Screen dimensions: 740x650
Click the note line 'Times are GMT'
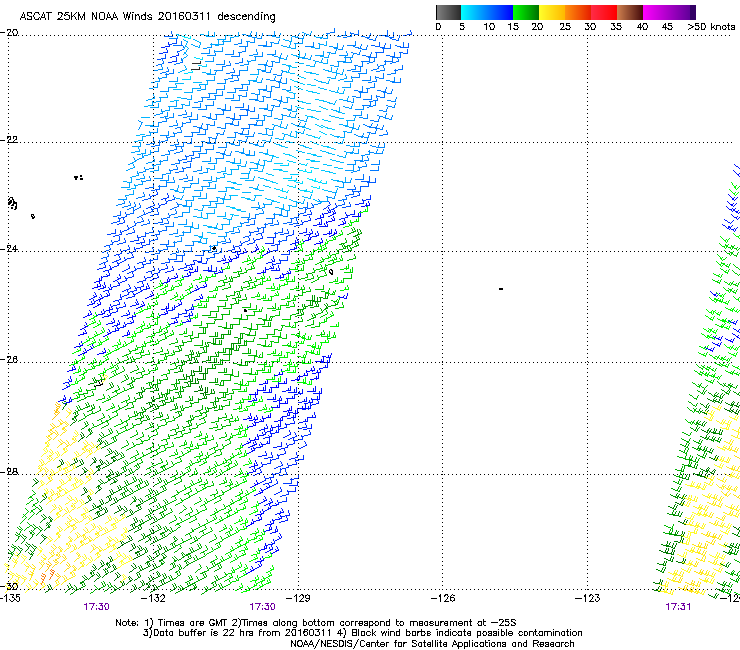point(191,623)
